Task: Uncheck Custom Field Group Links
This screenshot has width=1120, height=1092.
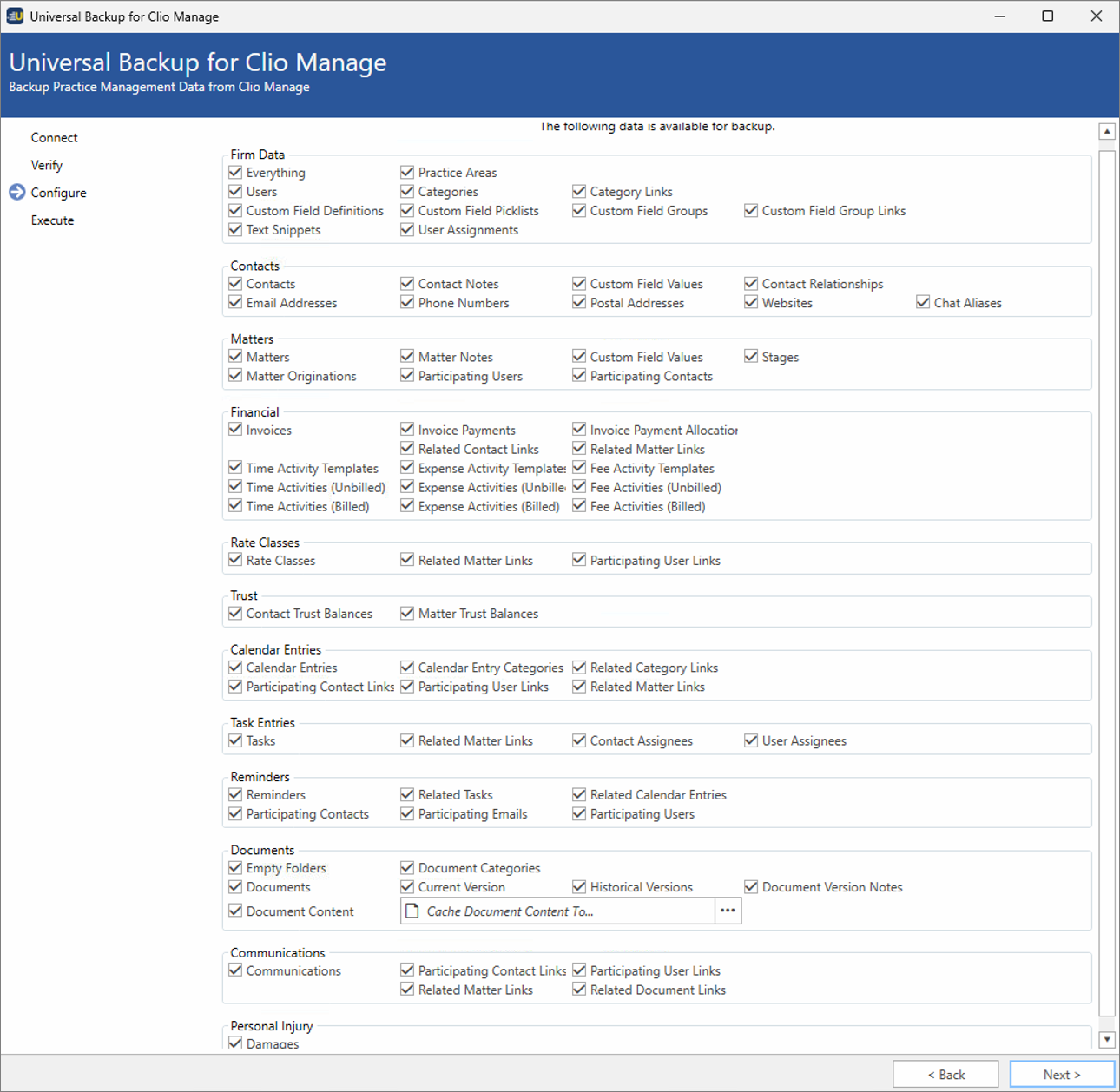Action: [751, 210]
